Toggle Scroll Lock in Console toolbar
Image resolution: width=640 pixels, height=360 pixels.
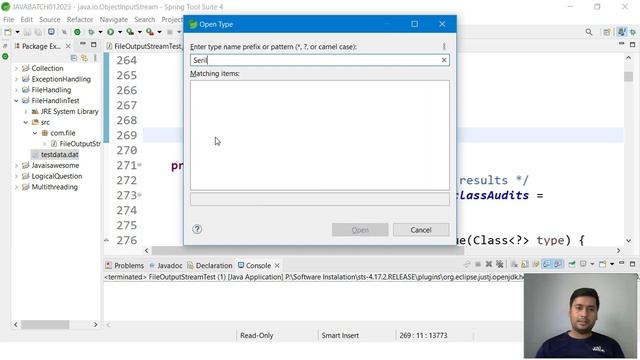pos(524,264)
